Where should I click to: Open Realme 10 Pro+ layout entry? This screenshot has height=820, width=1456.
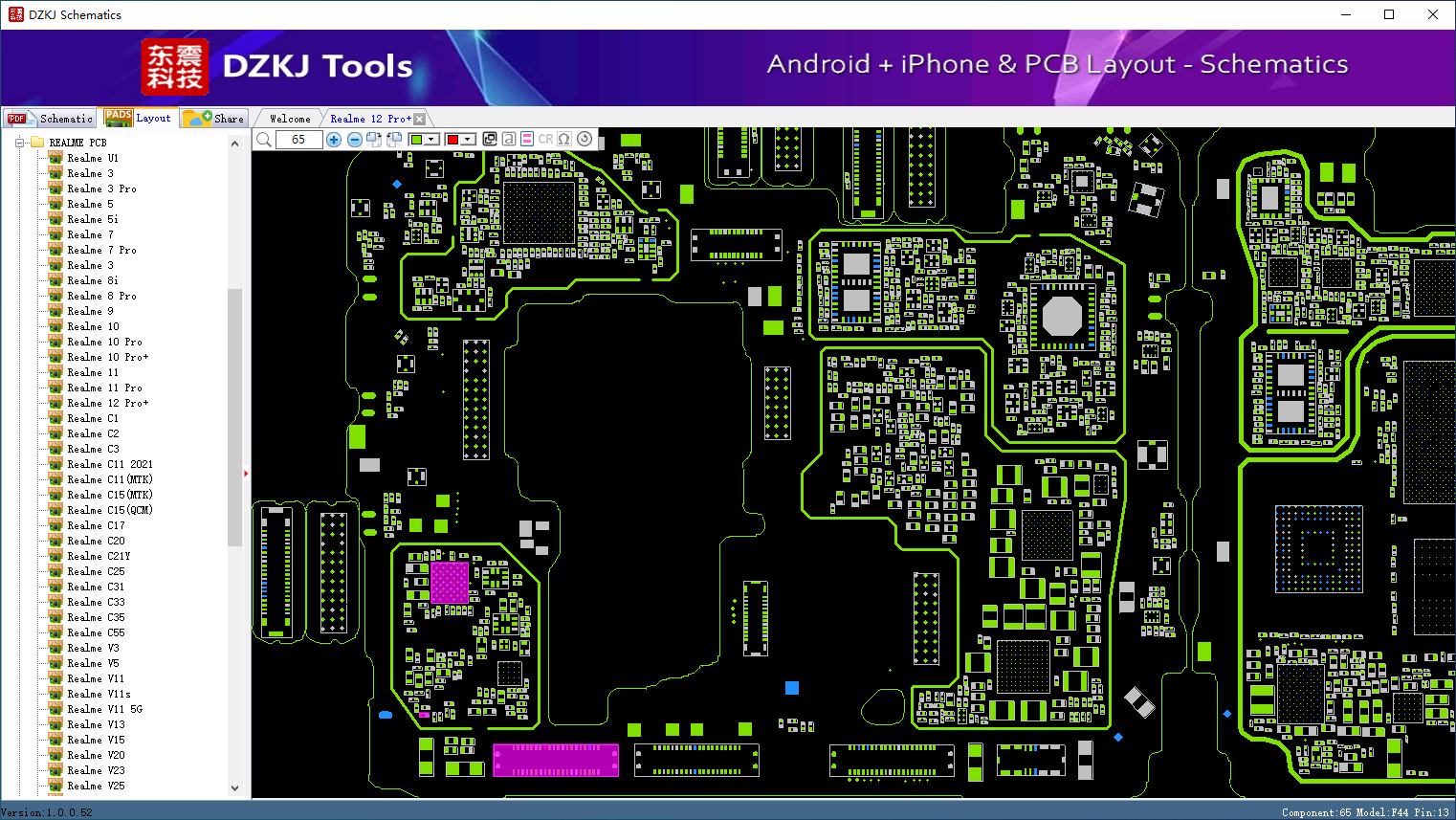coord(108,357)
